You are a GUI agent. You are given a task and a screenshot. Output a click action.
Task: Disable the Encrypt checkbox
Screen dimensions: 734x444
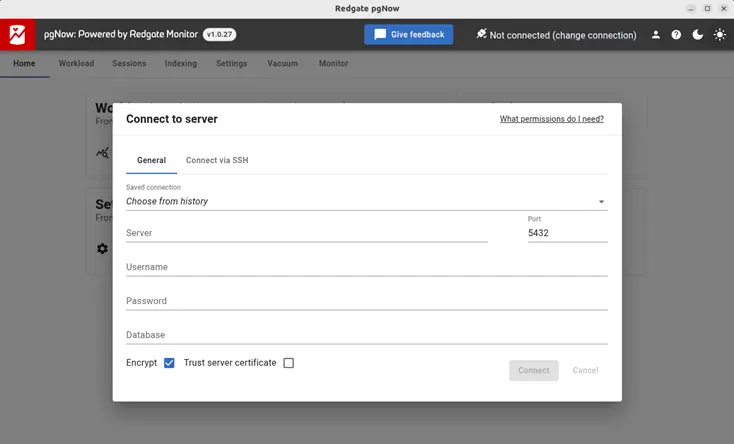(169, 363)
